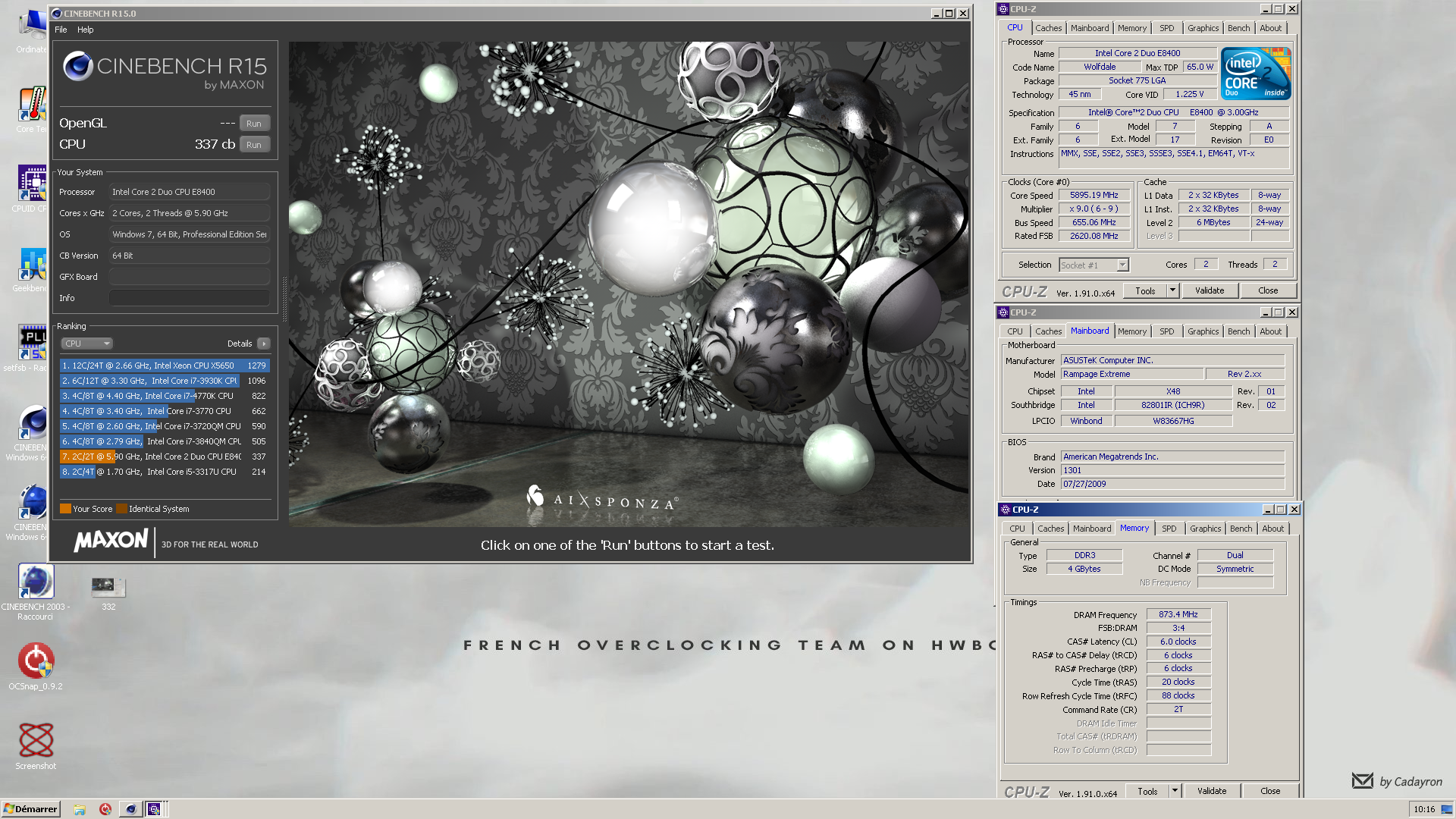The width and height of the screenshot is (1456, 819).
Task: Click Close button in Memory CPU-Z window
Action: 1270,791
